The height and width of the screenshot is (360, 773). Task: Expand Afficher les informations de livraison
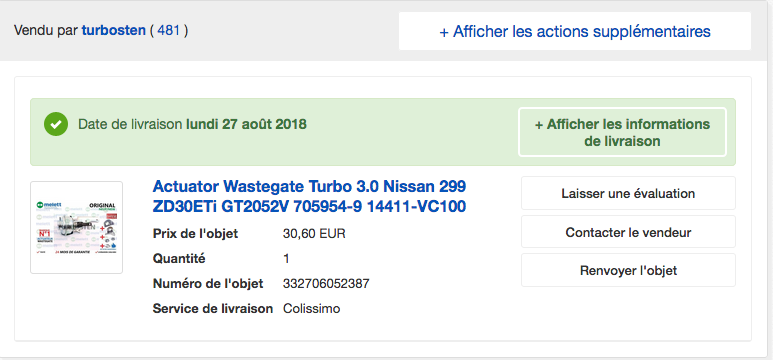click(622, 132)
